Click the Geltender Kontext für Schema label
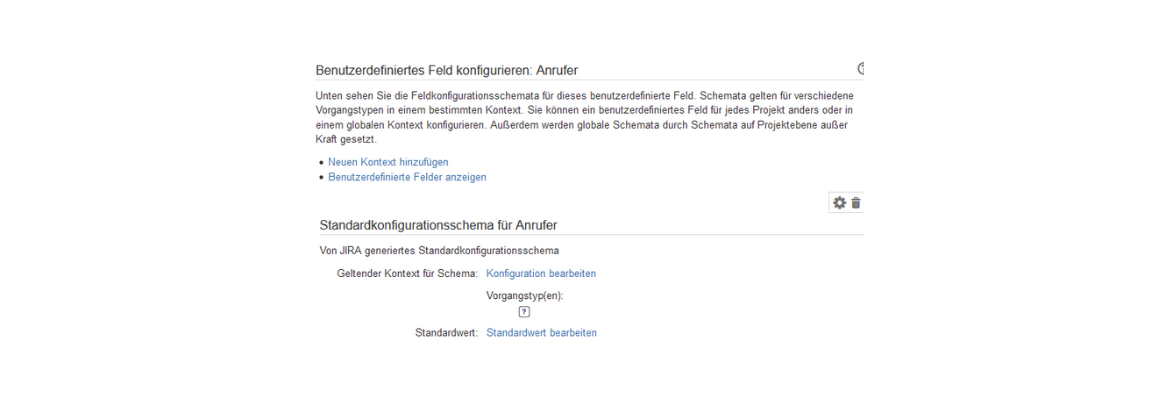 coord(407,274)
